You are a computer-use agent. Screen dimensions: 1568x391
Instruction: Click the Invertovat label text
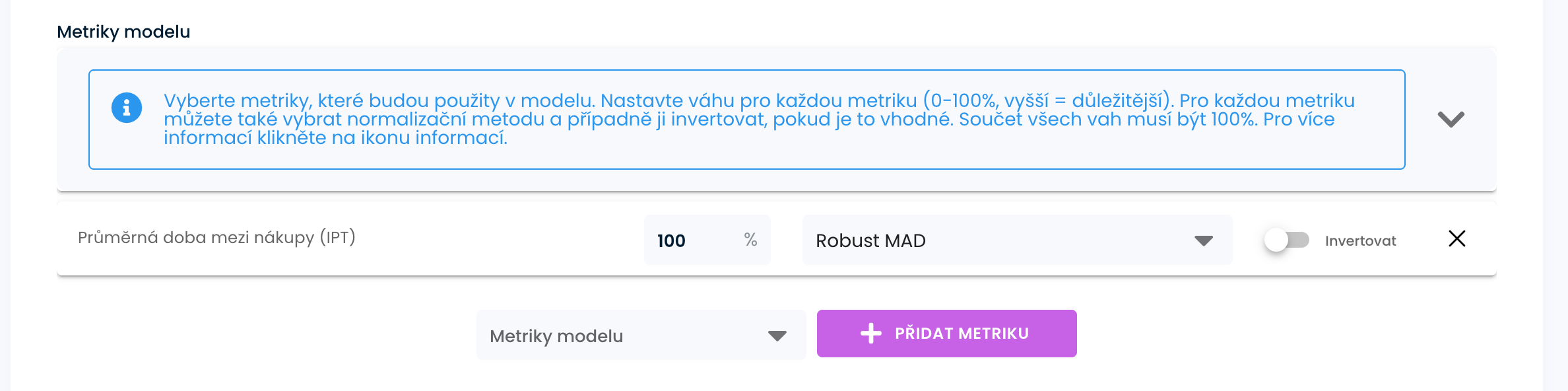pos(1360,241)
